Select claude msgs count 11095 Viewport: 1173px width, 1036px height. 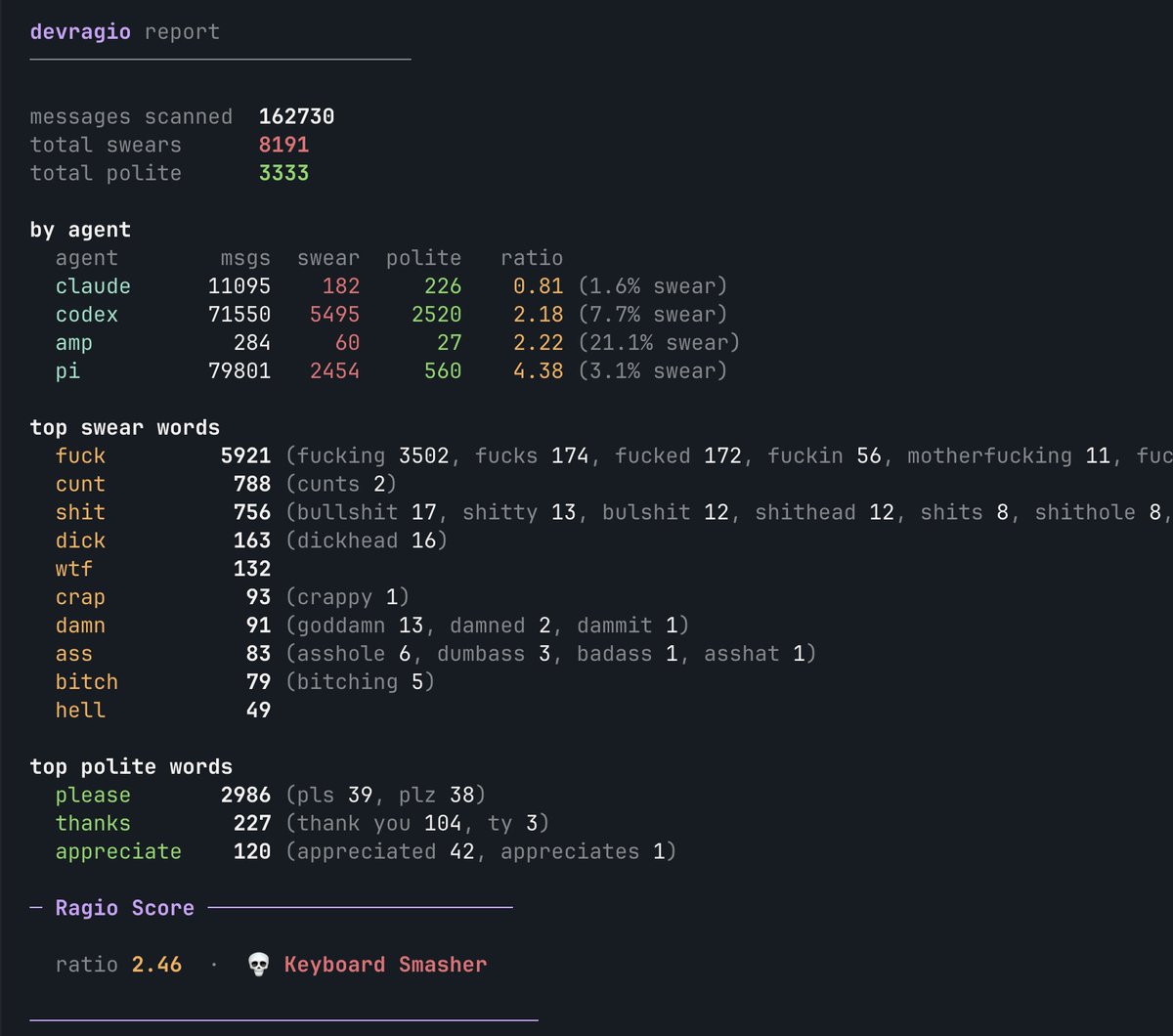pyautogui.click(x=239, y=286)
